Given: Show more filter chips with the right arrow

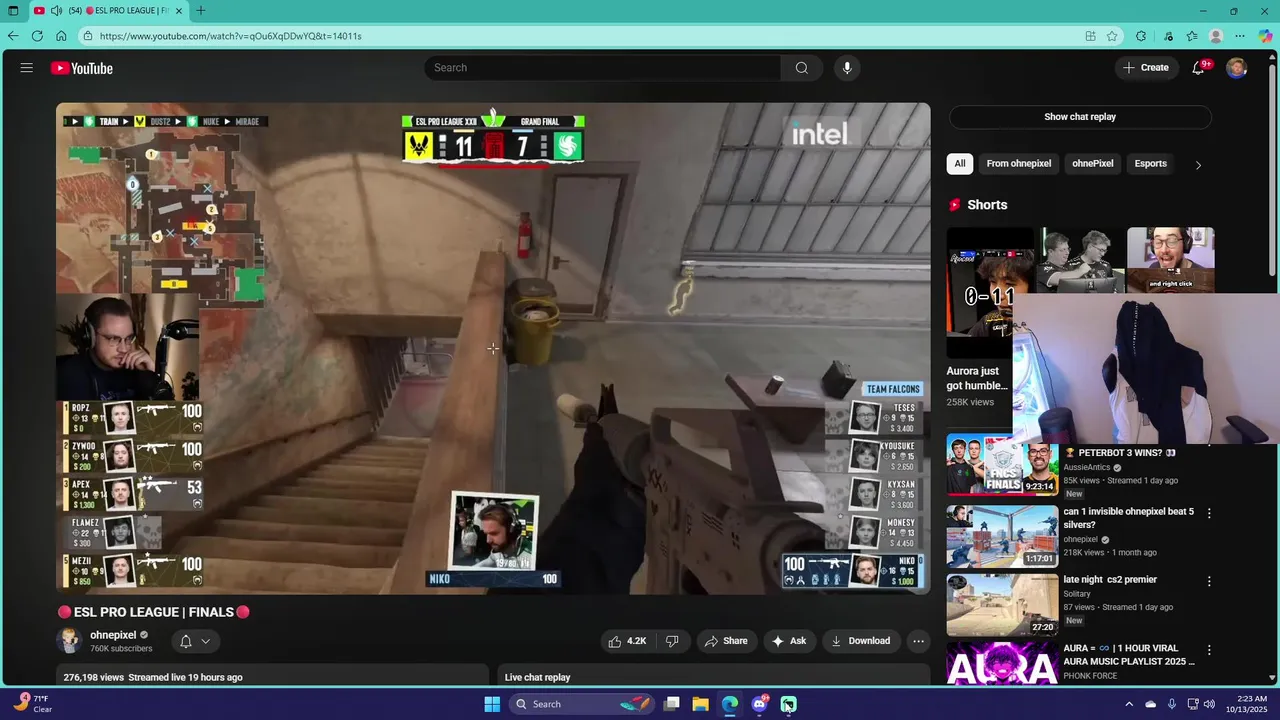Looking at the screenshot, I should click(1198, 164).
